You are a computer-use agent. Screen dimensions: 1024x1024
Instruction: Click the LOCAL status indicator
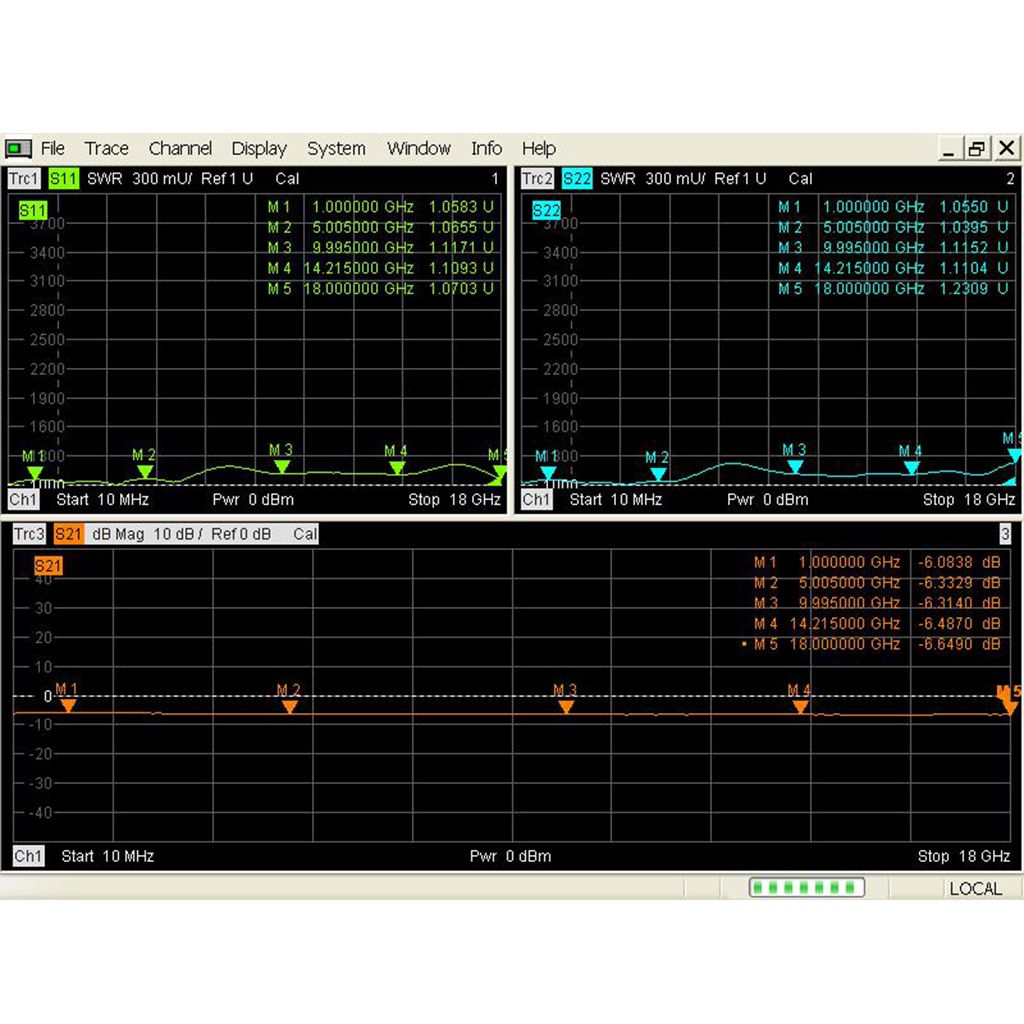click(976, 888)
